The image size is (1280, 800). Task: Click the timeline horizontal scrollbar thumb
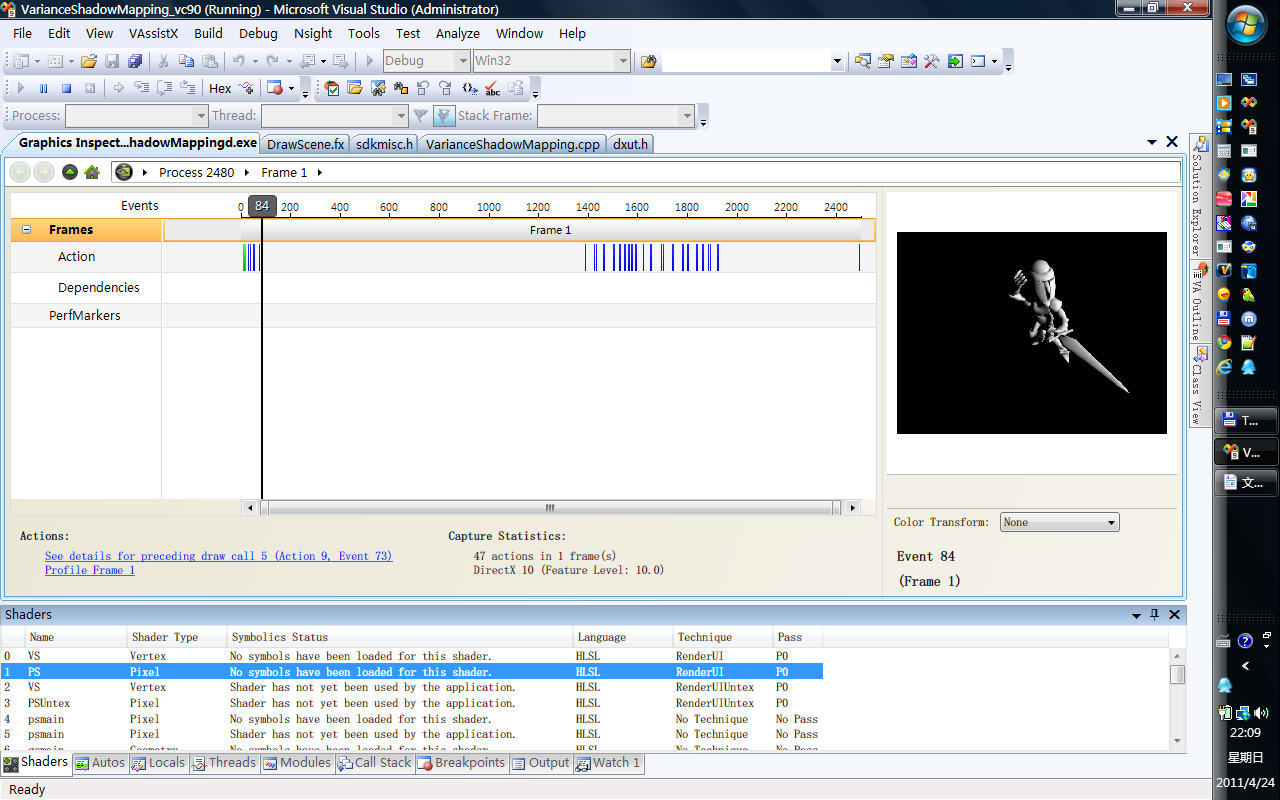549,508
